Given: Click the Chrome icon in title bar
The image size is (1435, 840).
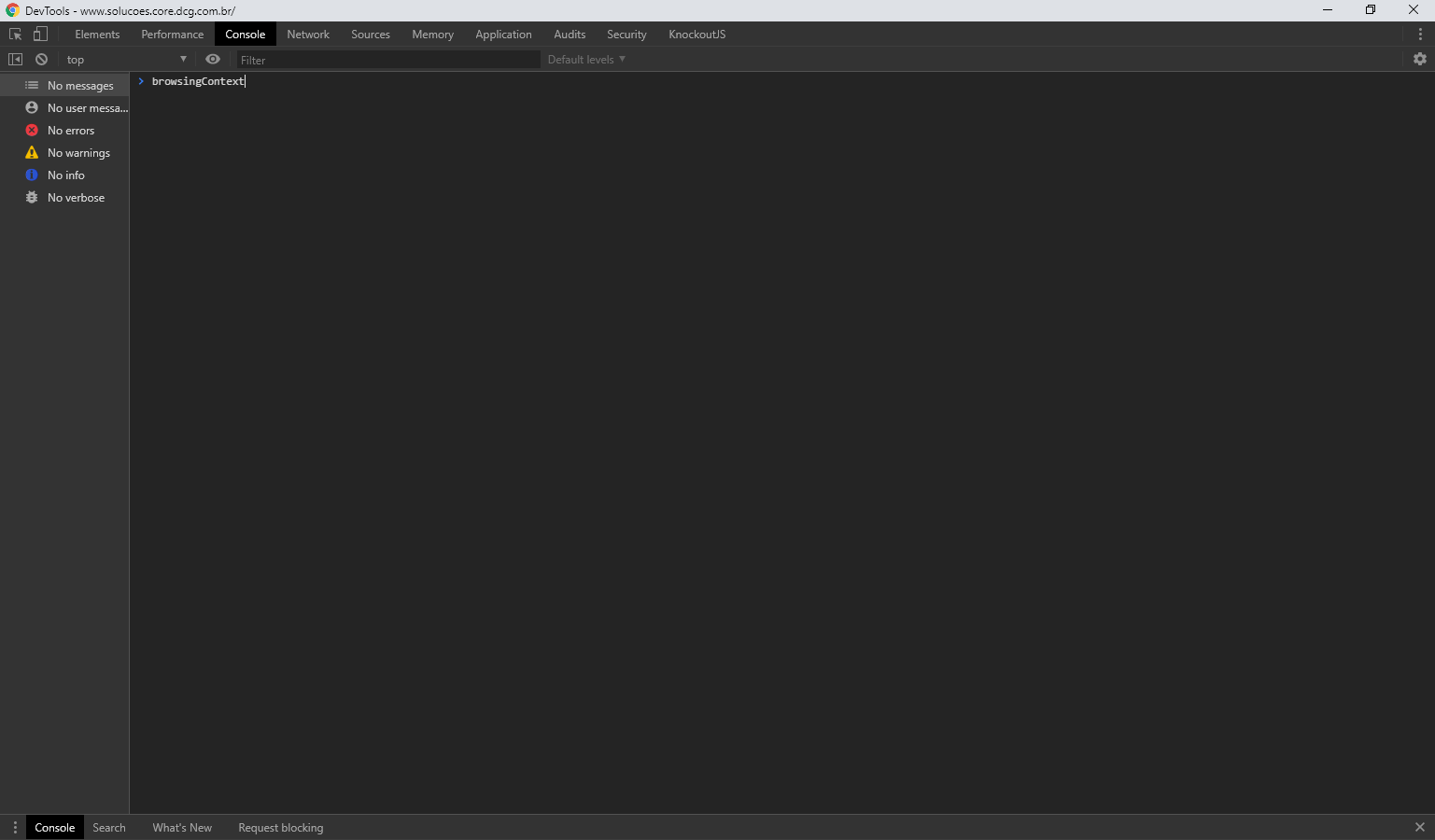Looking at the screenshot, I should 12,10.
